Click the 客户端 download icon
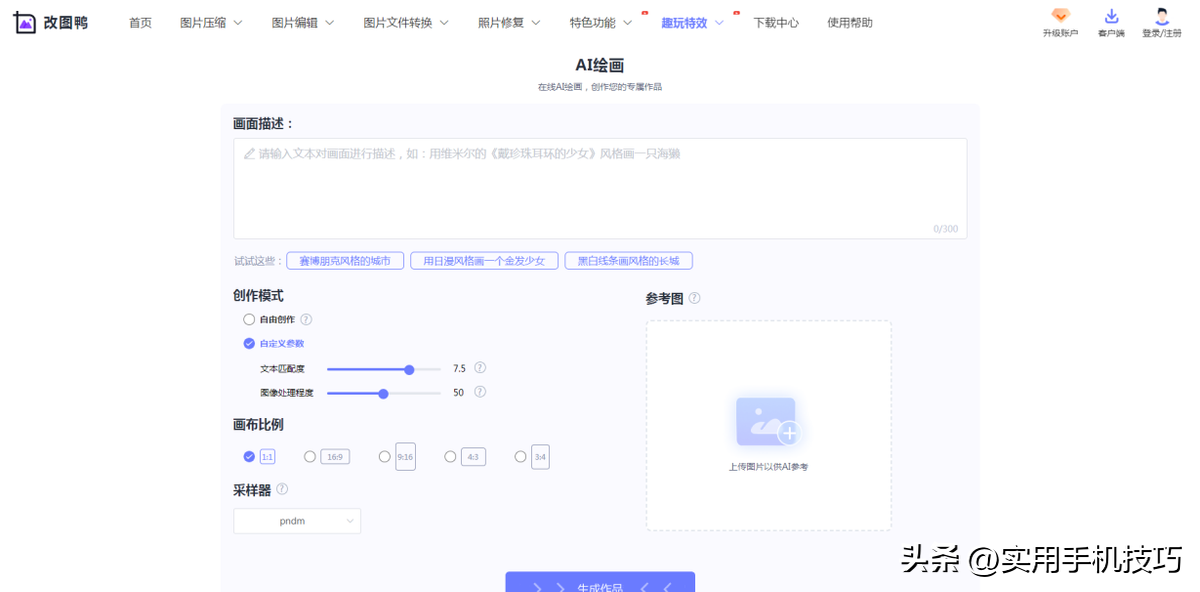 (x=1111, y=15)
